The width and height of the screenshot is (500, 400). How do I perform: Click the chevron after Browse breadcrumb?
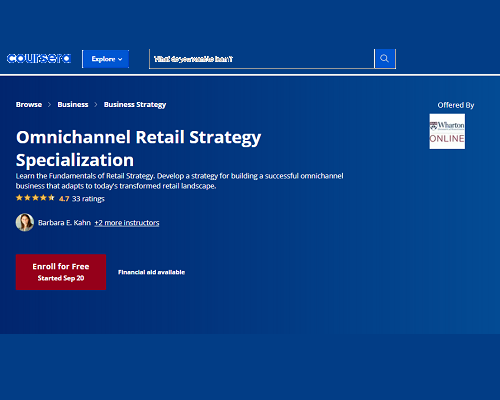[x=49, y=105]
